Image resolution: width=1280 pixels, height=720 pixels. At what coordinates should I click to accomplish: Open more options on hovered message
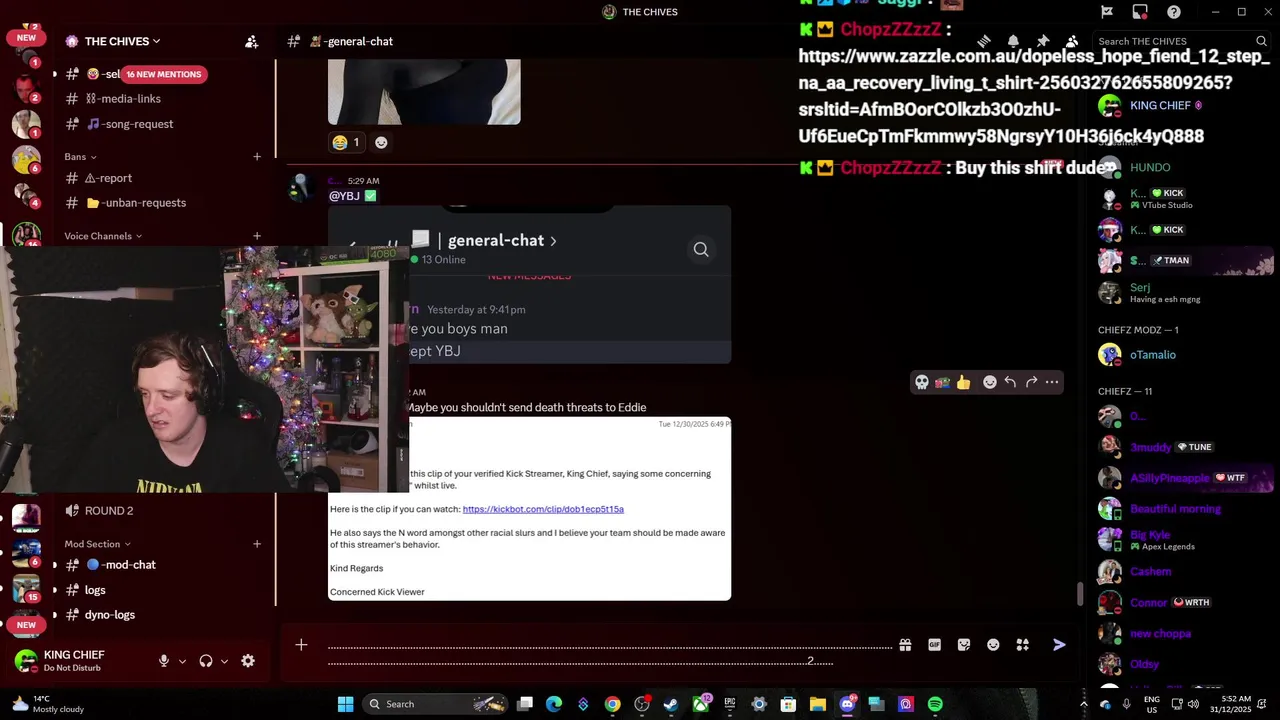[1052, 382]
